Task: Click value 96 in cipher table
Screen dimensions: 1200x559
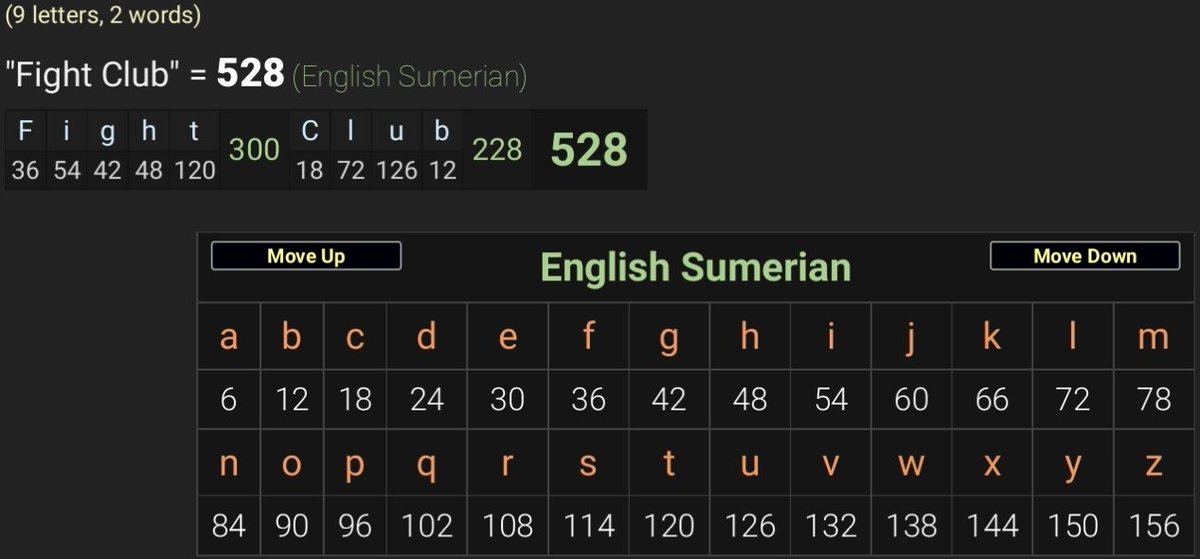Action: click(355, 526)
